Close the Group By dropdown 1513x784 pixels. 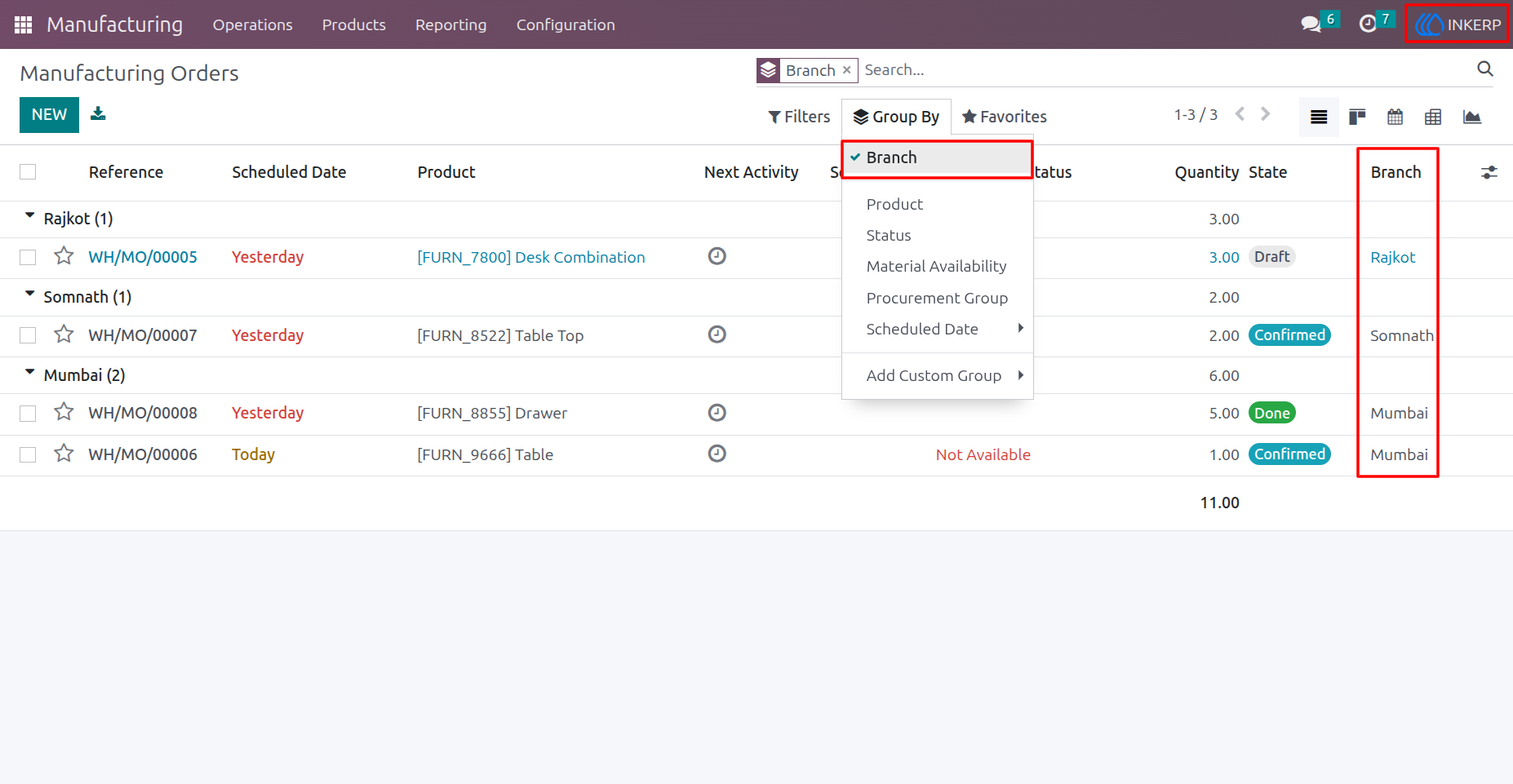(896, 117)
